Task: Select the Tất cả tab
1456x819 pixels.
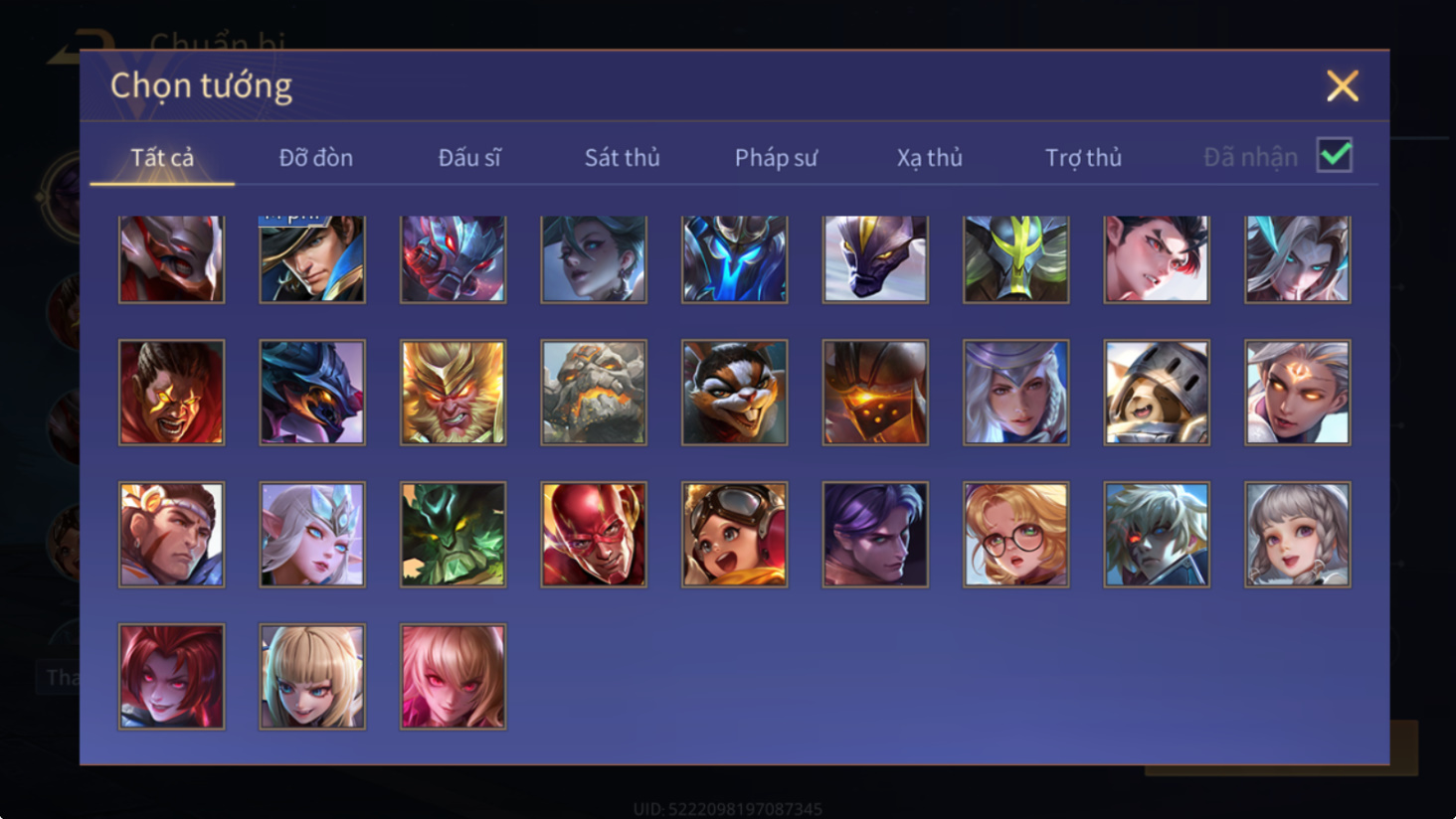Action: click(x=162, y=157)
